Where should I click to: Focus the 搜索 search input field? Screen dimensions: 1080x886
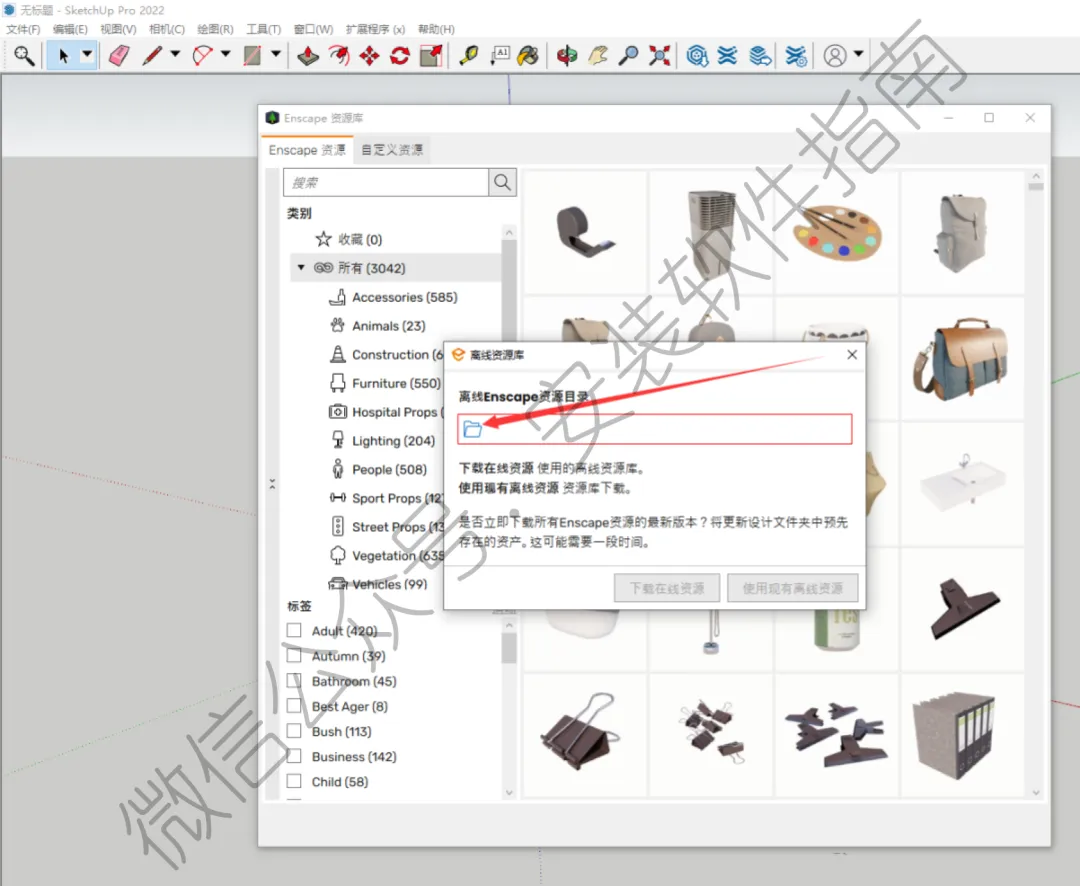point(386,183)
